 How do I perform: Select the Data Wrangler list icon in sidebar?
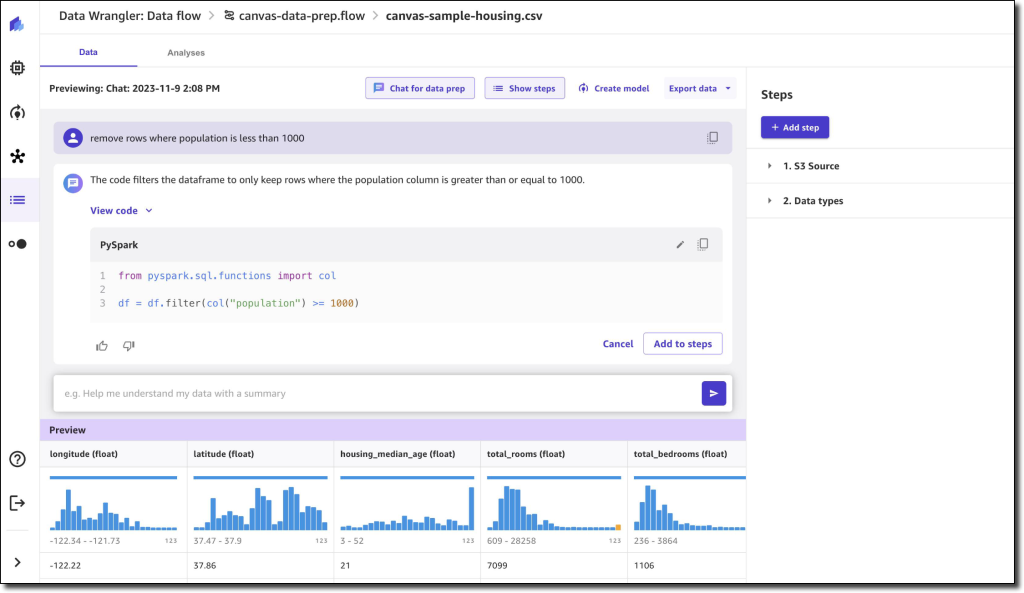pos(16,199)
